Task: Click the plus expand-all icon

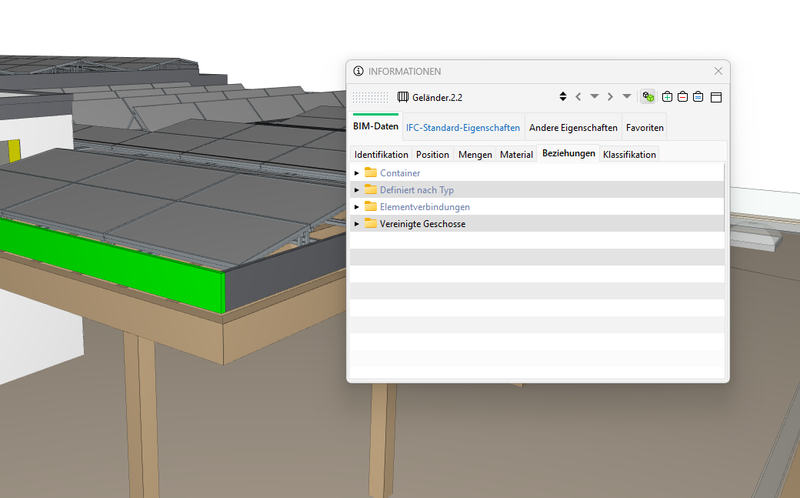Action: (x=667, y=97)
